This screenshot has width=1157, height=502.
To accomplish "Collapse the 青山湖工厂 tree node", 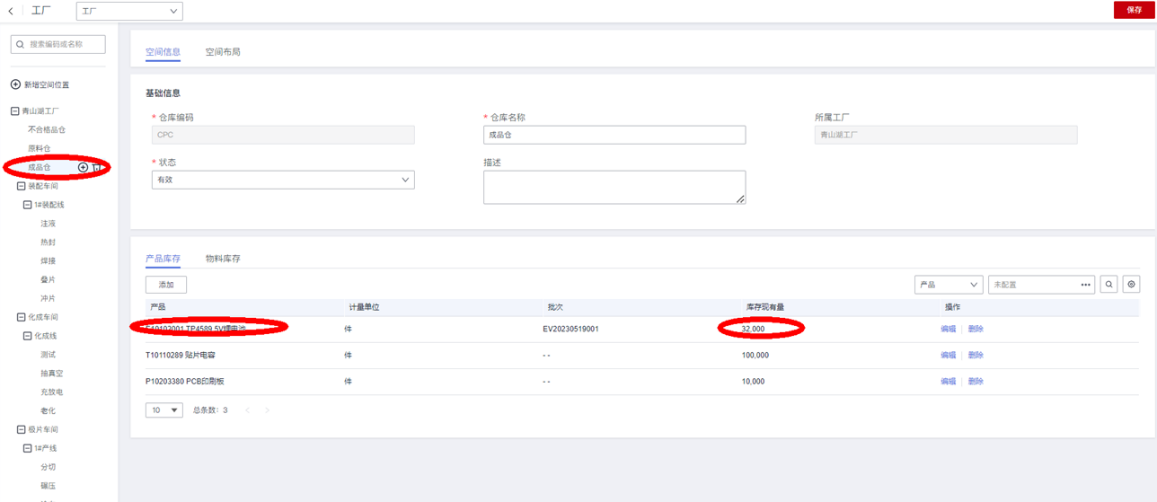I will [14, 111].
